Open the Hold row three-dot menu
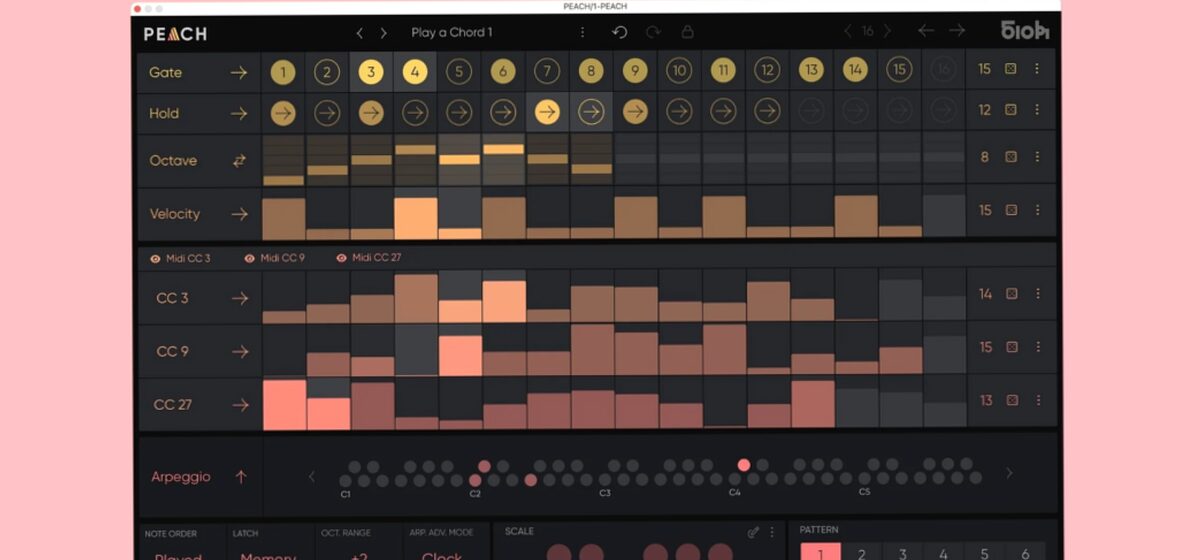Viewport: 1200px width, 560px height. (1037, 110)
